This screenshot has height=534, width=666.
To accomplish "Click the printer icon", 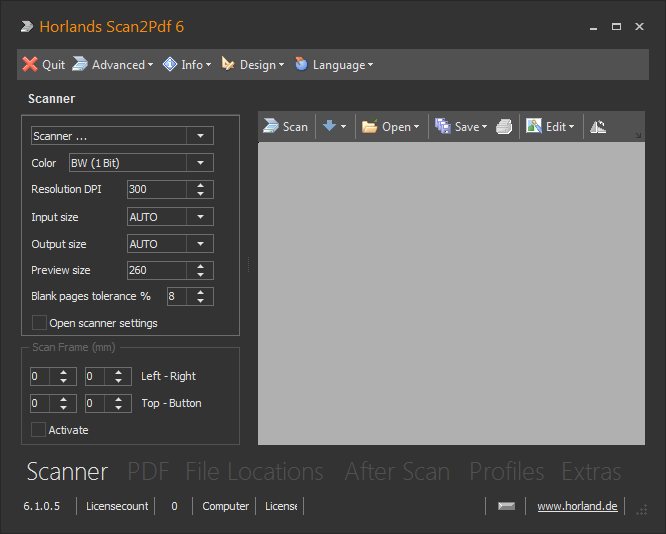I will pyautogui.click(x=504, y=127).
